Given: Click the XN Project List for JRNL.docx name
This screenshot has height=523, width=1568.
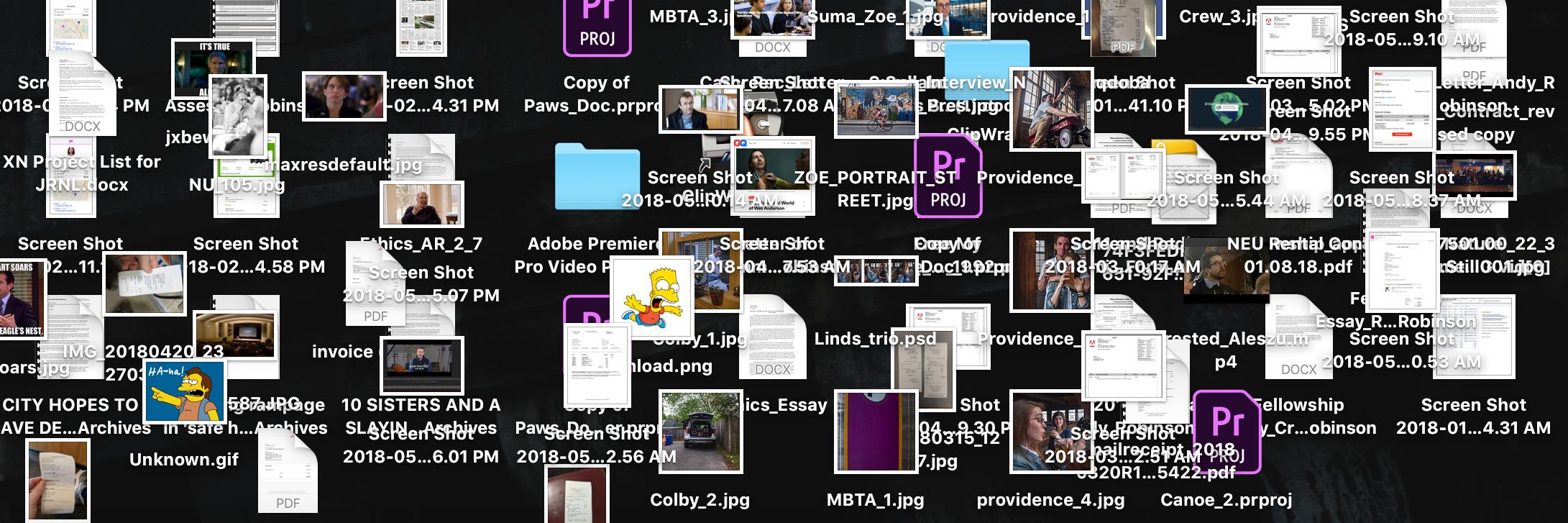Looking at the screenshot, I should coord(82,173).
